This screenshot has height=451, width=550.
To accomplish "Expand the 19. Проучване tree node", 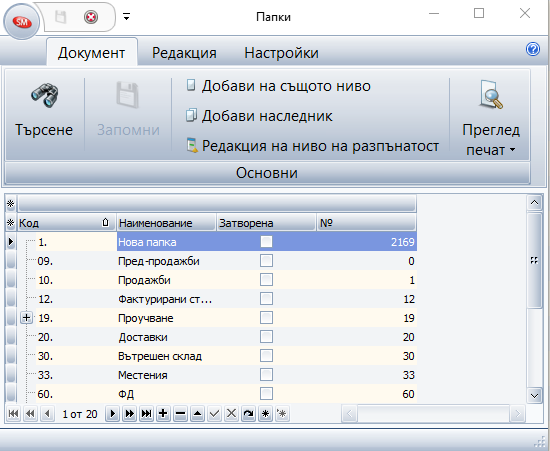I will coord(26,318).
